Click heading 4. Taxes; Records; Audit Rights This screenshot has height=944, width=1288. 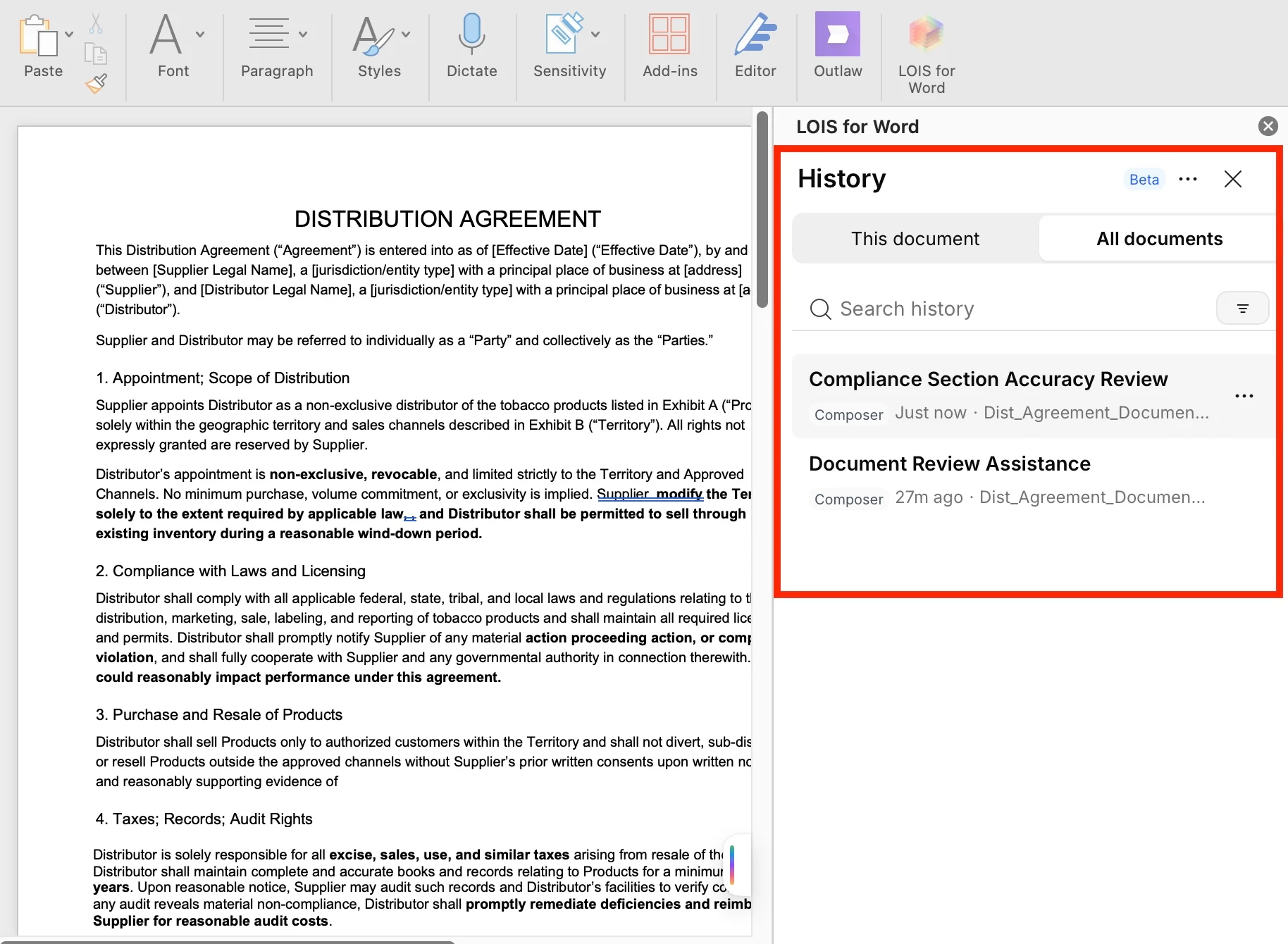[204, 819]
